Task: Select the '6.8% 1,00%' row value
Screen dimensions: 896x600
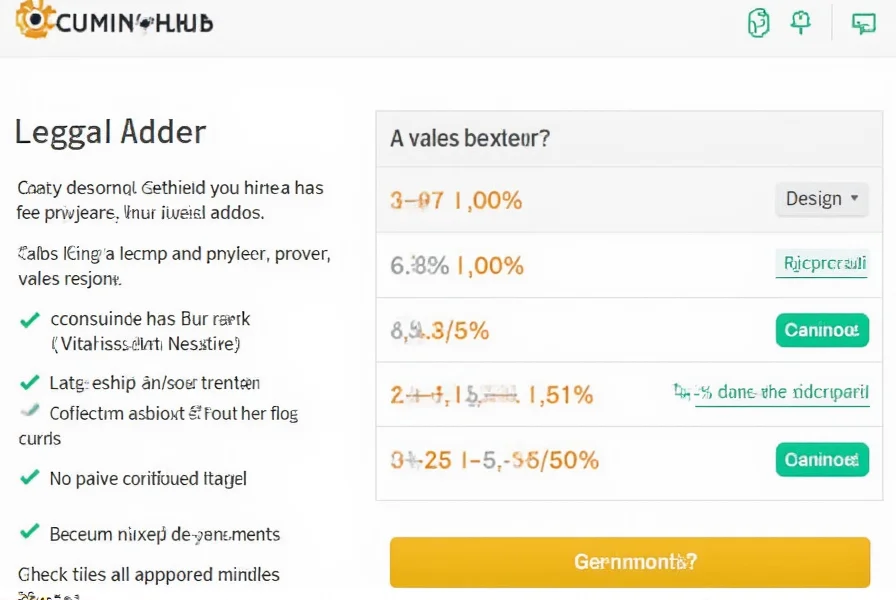Action: point(456,266)
